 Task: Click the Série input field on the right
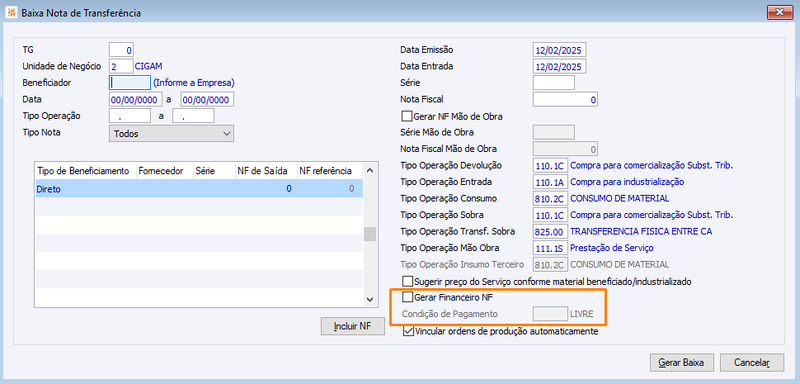pyautogui.click(x=554, y=83)
